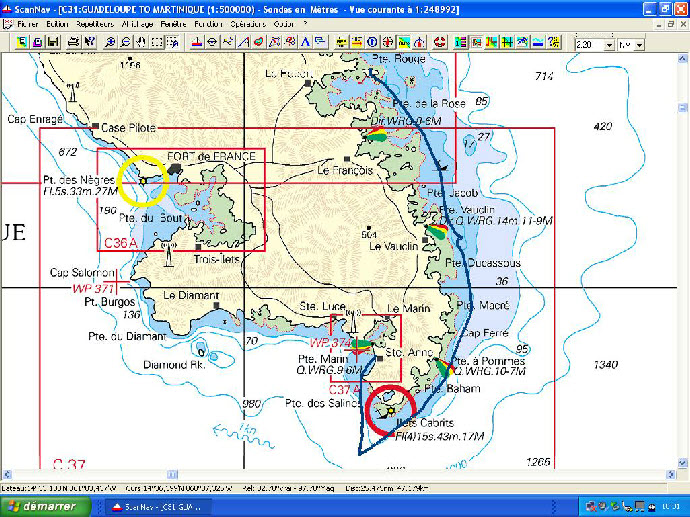
Task: Click the blue letter A text tool
Action: pos(304,43)
